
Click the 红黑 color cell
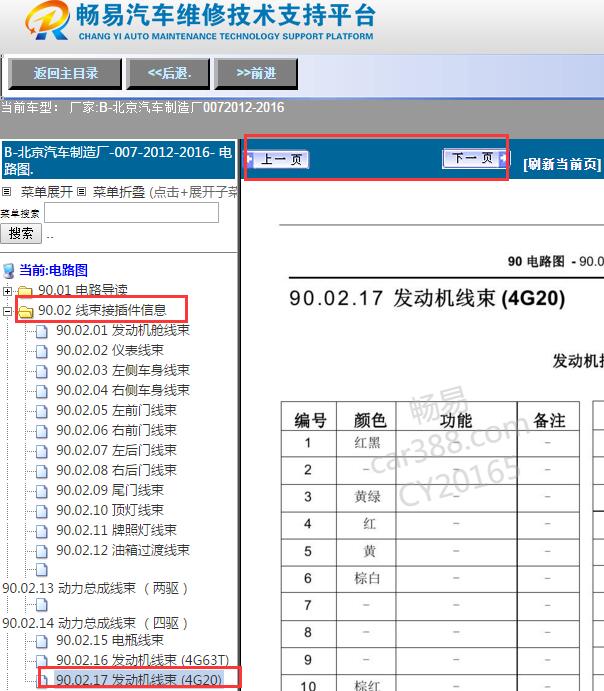(x=367, y=442)
